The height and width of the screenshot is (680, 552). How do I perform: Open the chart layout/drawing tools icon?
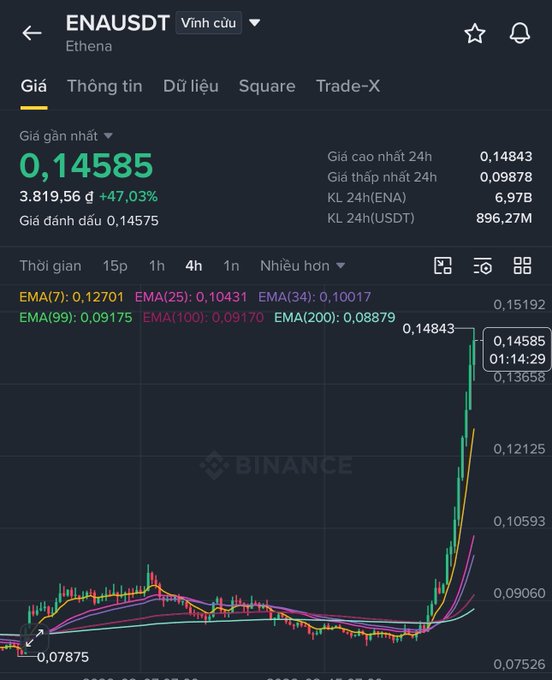[x=443, y=265]
